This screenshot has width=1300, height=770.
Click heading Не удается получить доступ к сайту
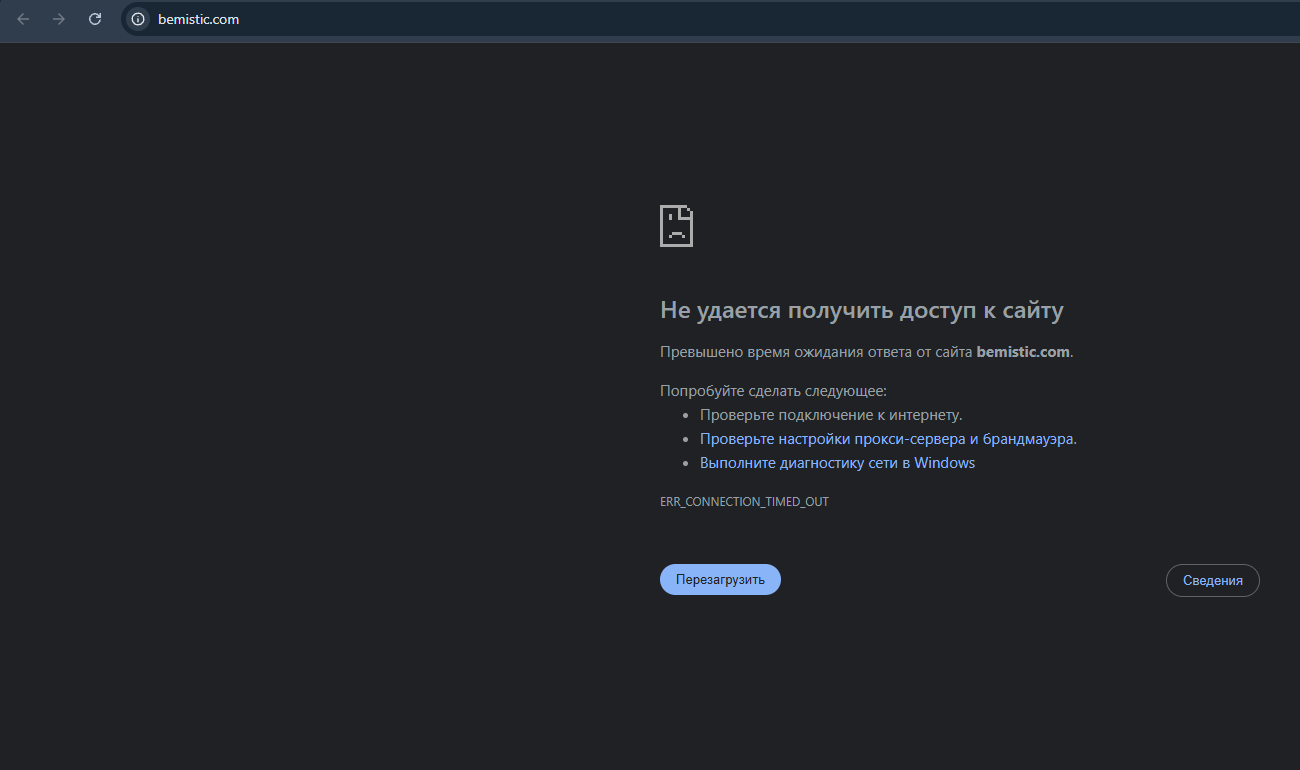pos(862,311)
